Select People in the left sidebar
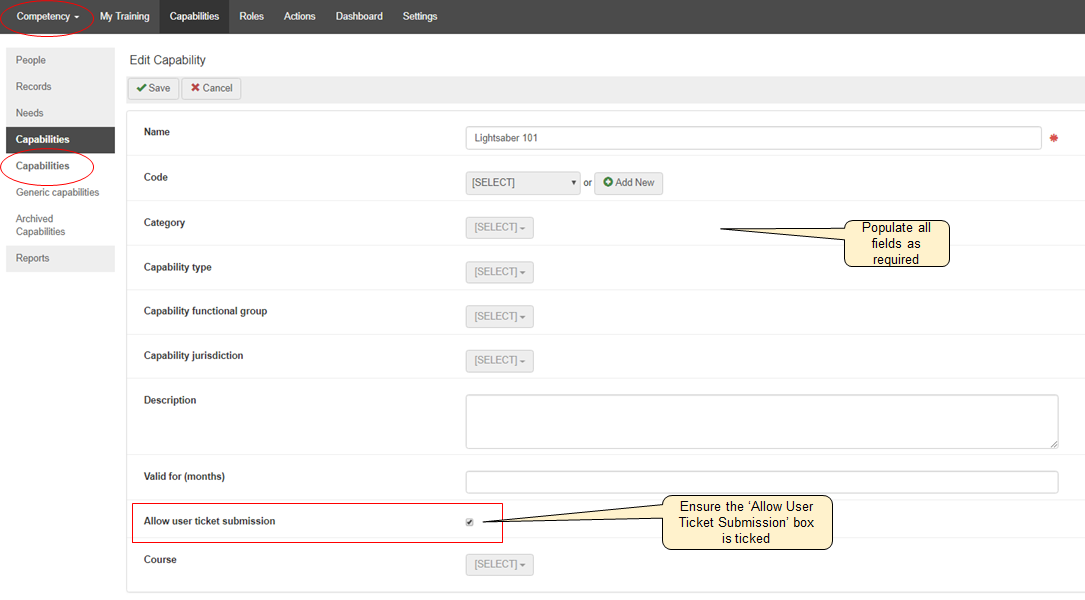The image size is (1085, 600). click(31, 60)
